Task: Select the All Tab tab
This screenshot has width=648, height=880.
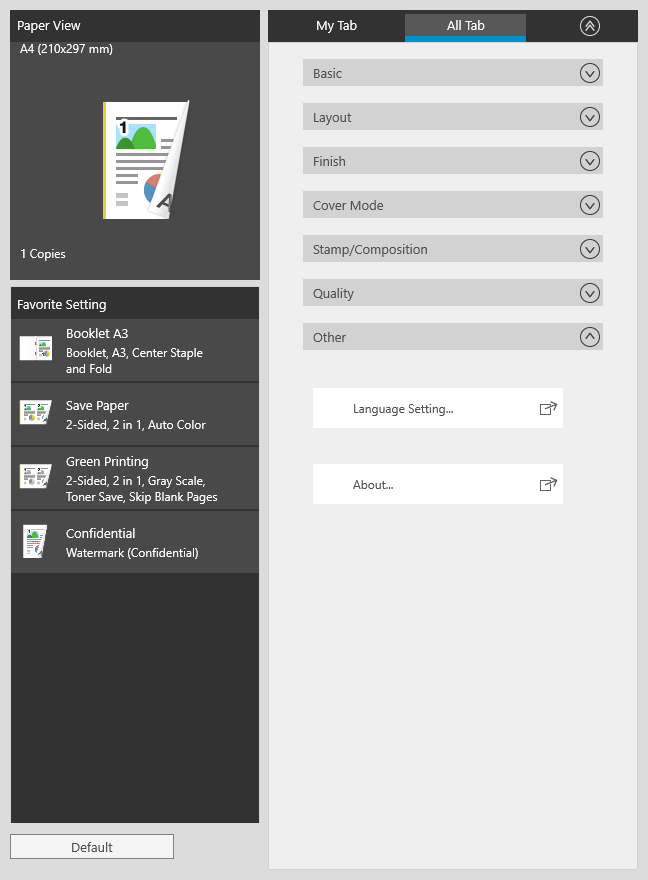Action: click(x=465, y=26)
